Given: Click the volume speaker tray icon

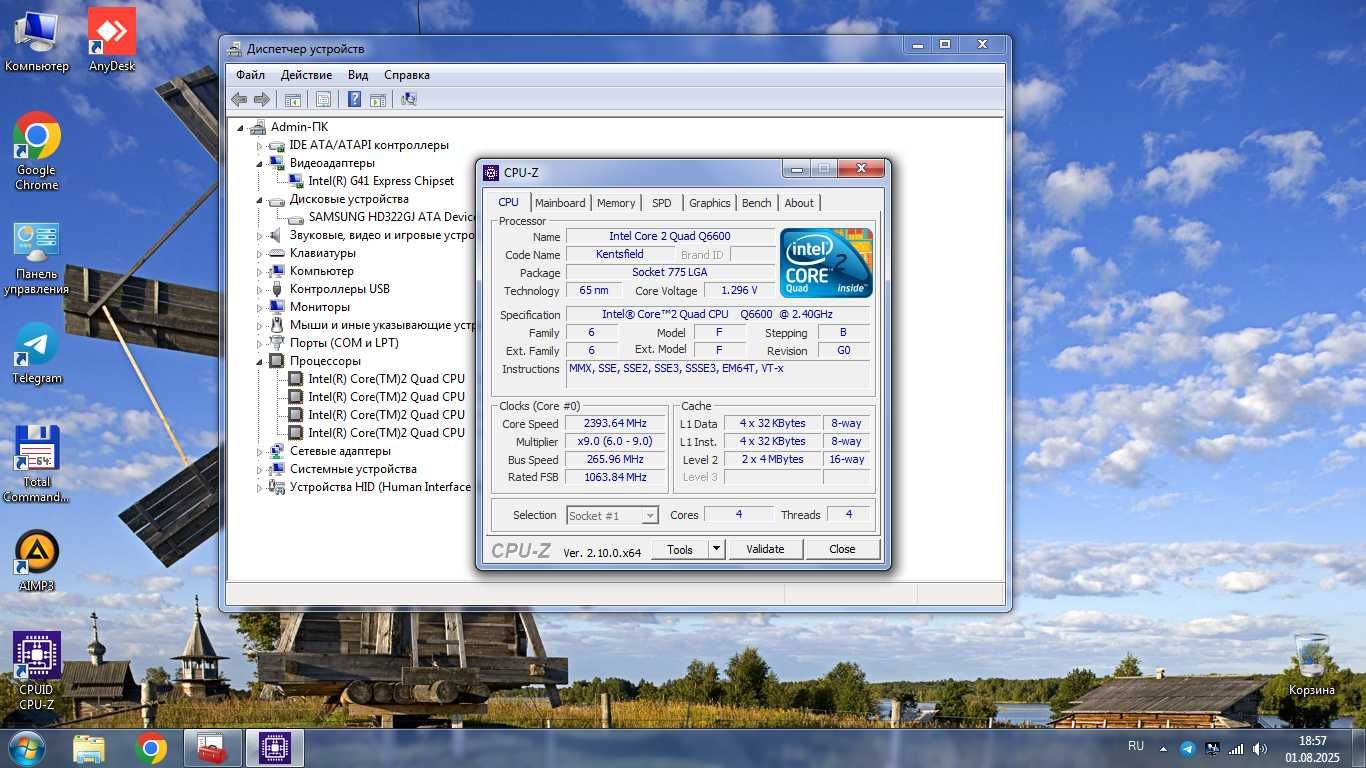Looking at the screenshot, I should pos(1260,748).
